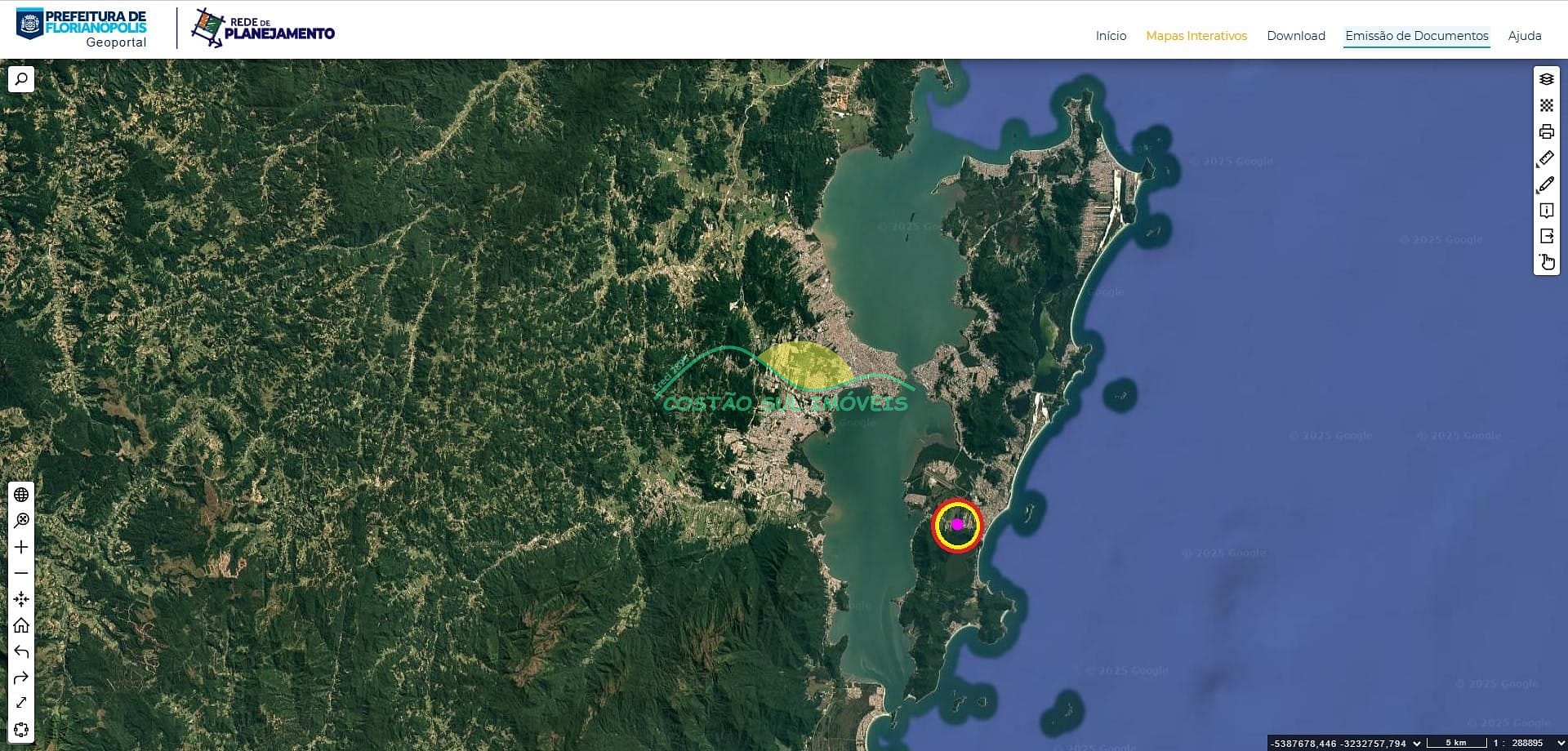Screen dimensions: 1568x751
Task: Open the layers stack panel
Action: [1546, 79]
